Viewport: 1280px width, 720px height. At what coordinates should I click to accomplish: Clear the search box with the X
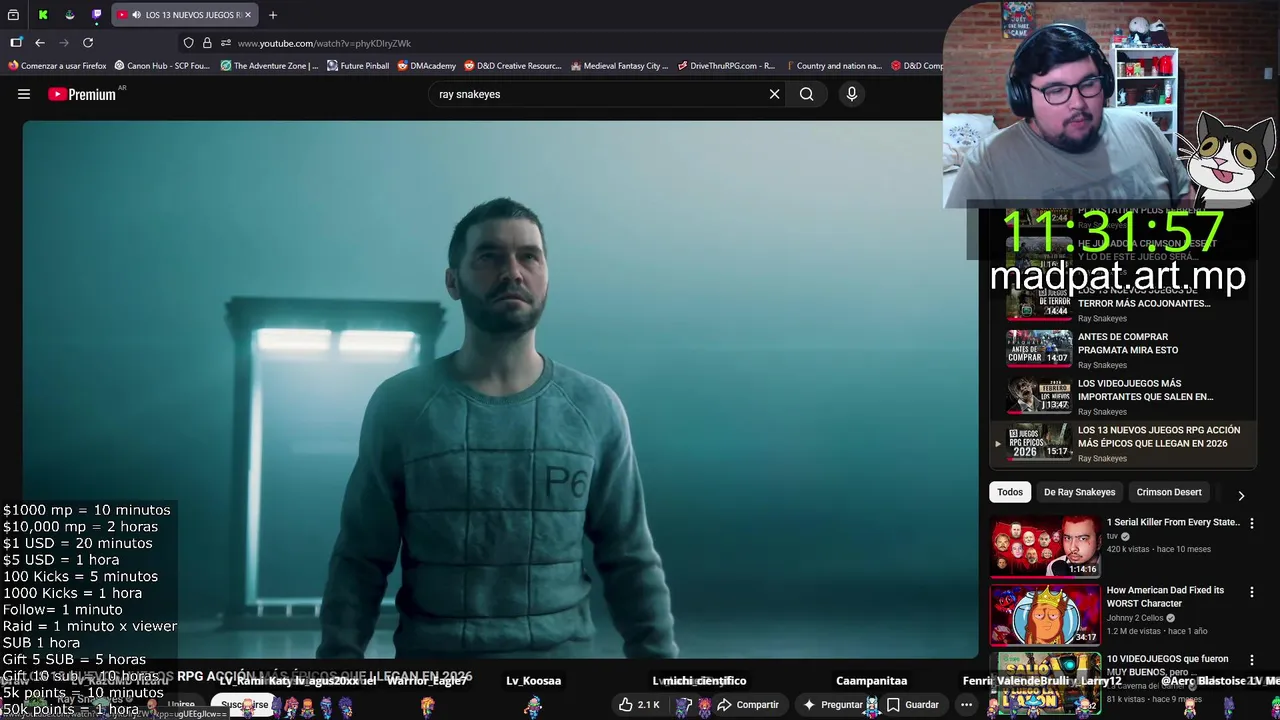click(x=774, y=94)
